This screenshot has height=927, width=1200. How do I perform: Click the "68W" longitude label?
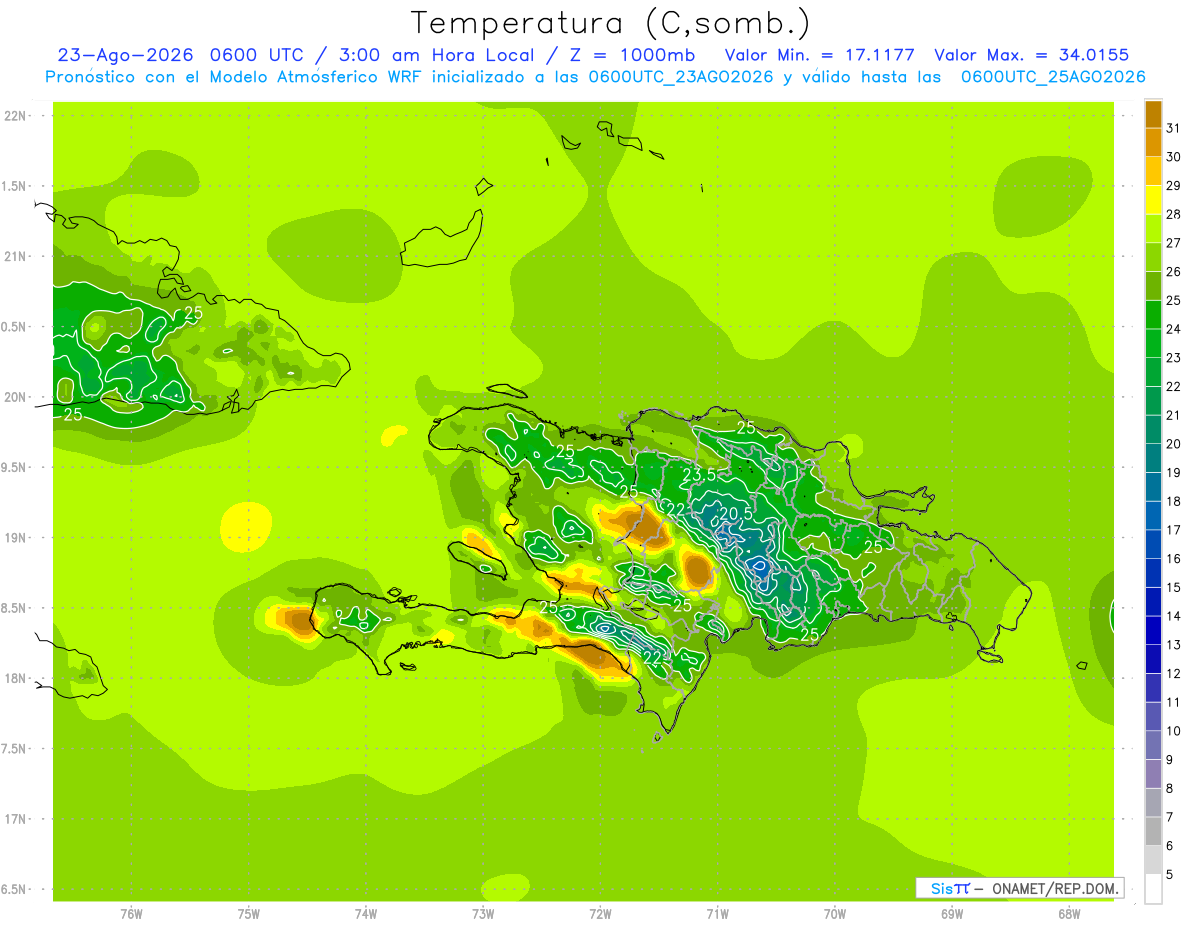pyautogui.click(x=1068, y=914)
